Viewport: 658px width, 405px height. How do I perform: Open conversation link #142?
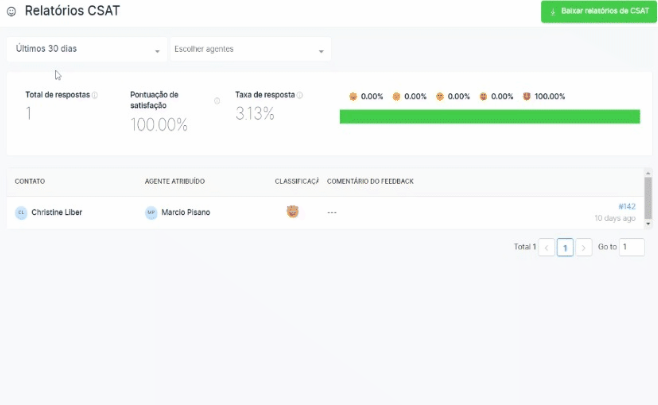click(626, 206)
